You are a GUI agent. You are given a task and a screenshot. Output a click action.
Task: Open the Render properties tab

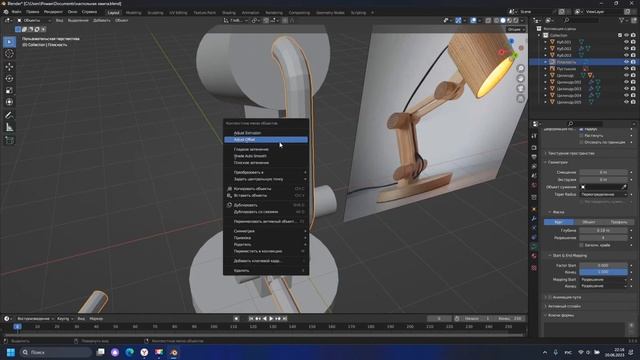tap(534, 147)
